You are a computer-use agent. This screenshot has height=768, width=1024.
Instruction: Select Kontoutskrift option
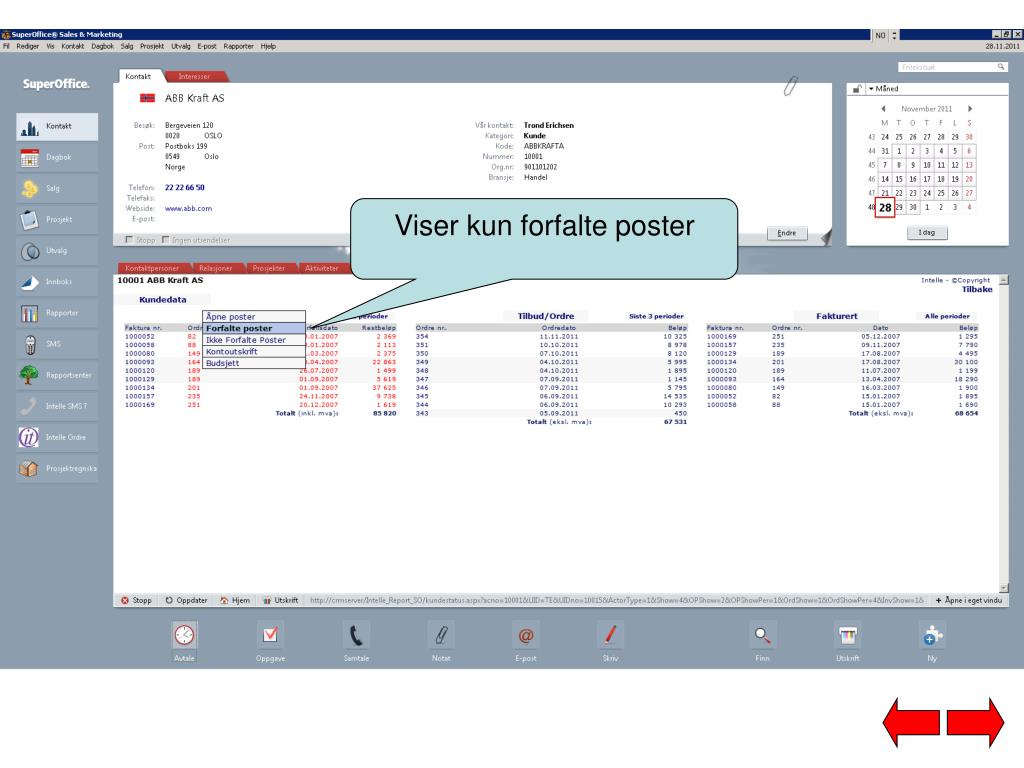coord(253,351)
